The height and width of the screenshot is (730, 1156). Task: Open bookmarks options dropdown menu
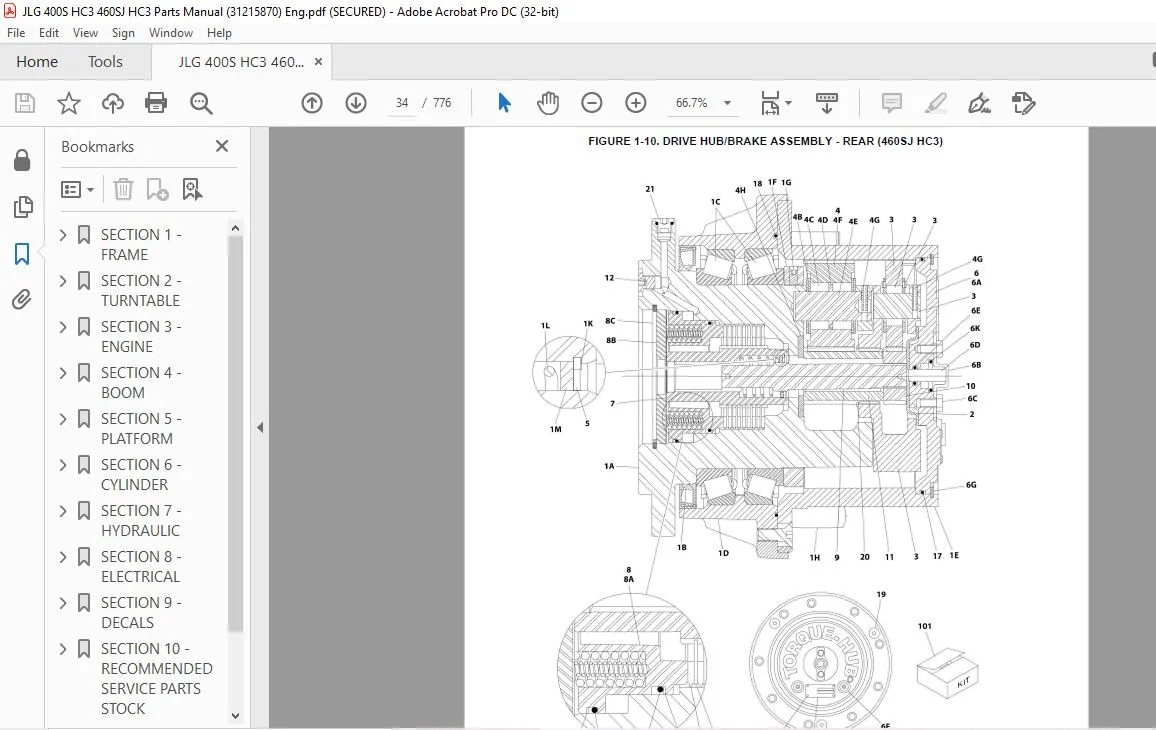click(77, 190)
